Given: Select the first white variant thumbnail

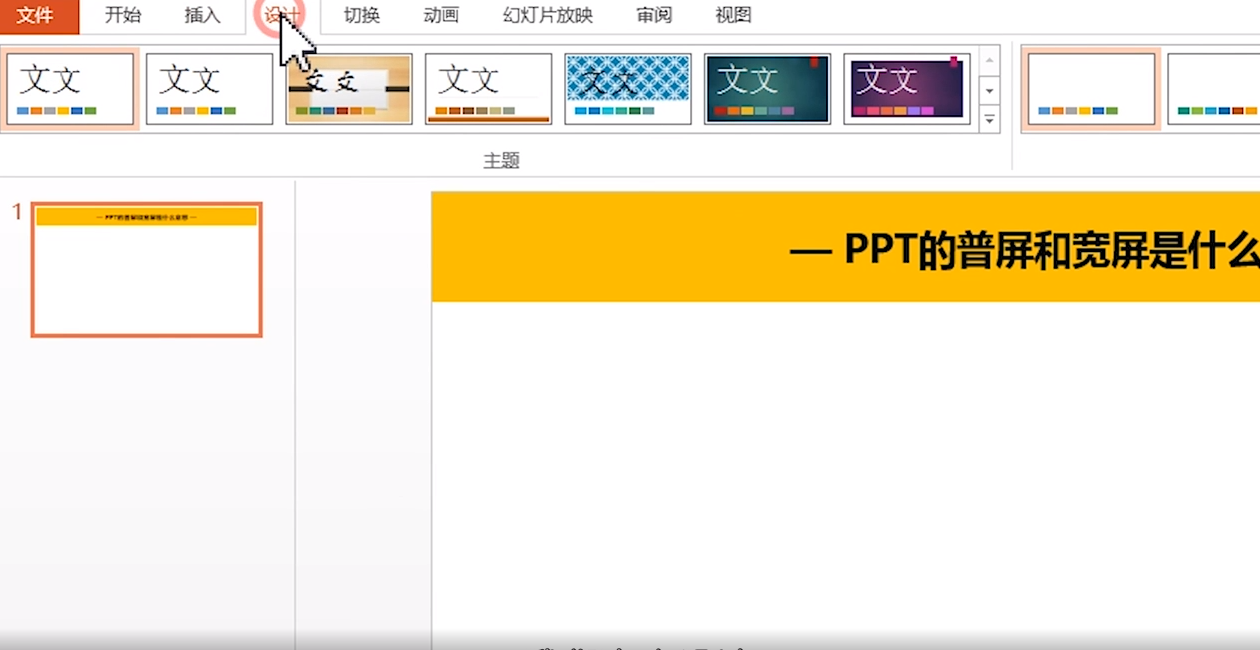Looking at the screenshot, I should tap(1091, 89).
